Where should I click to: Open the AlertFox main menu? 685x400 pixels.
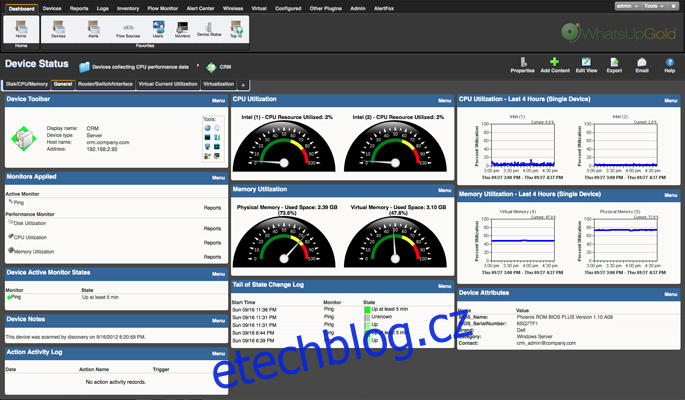point(384,8)
